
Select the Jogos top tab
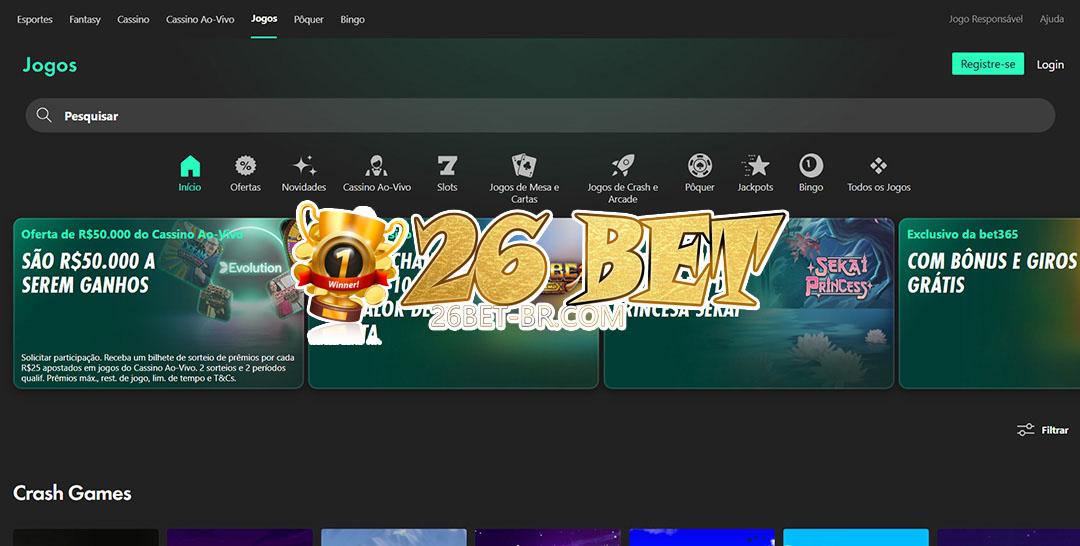point(264,19)
